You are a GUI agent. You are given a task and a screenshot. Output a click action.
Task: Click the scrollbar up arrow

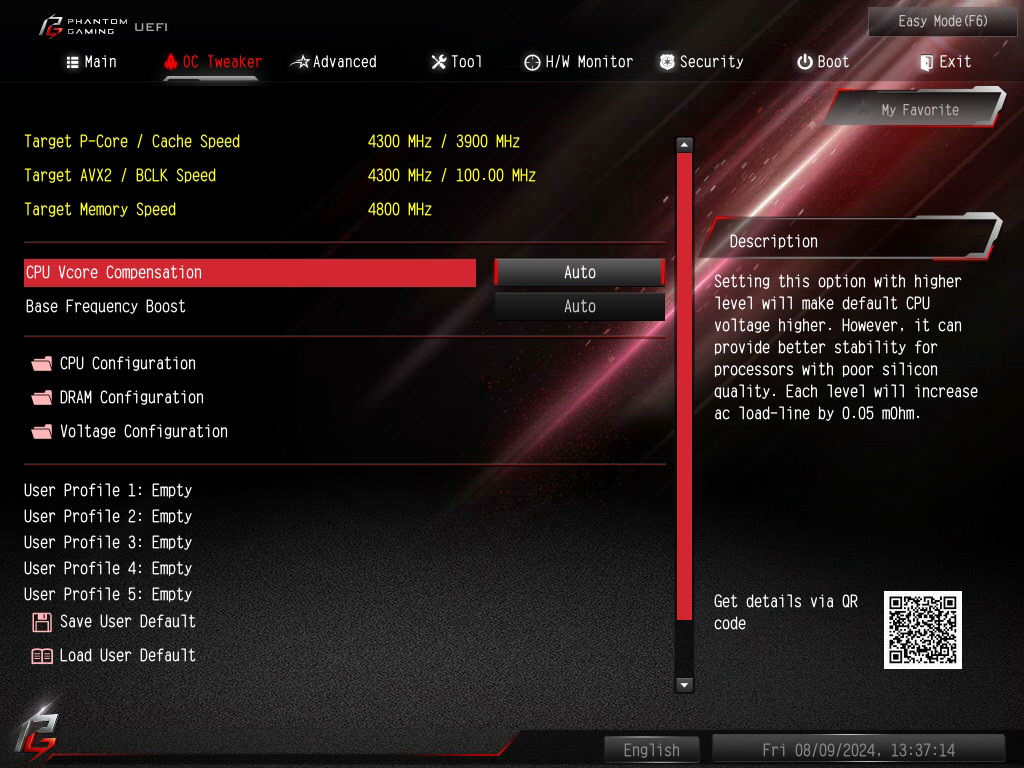(x=684, y=144)
